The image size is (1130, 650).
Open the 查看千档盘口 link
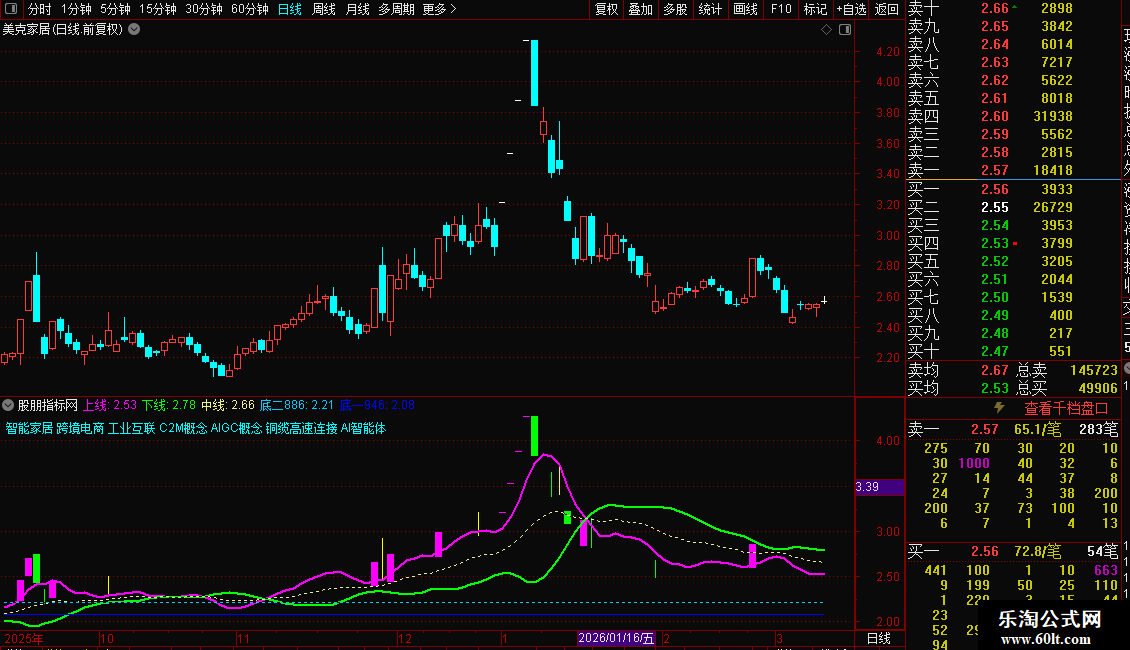pos(1066,409)
